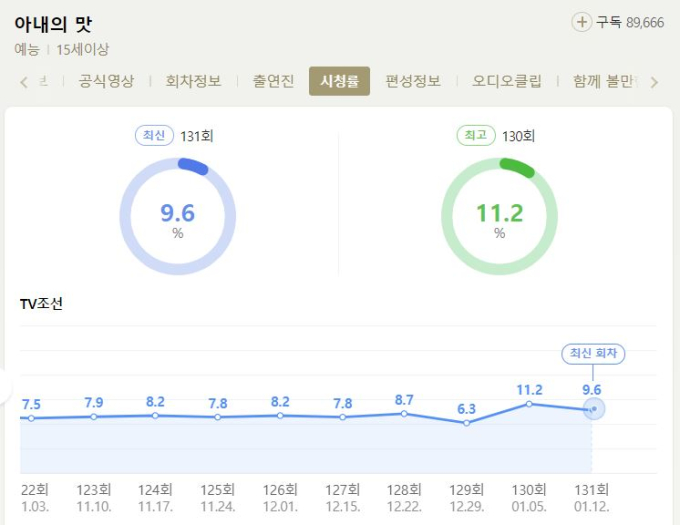This screenshot has width=680, height=525.
Task: Click the green 11.2% rating ring
Action: (x=500, y=216)
